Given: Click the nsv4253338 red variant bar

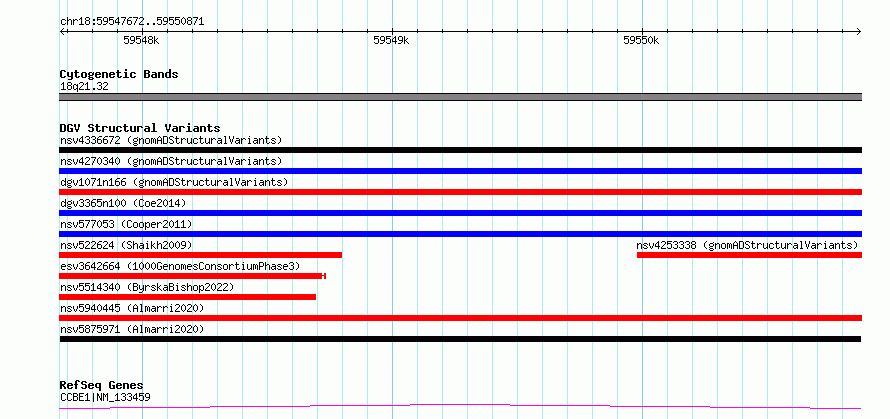Looking at the screenshot, I should (x=749, y=255).
